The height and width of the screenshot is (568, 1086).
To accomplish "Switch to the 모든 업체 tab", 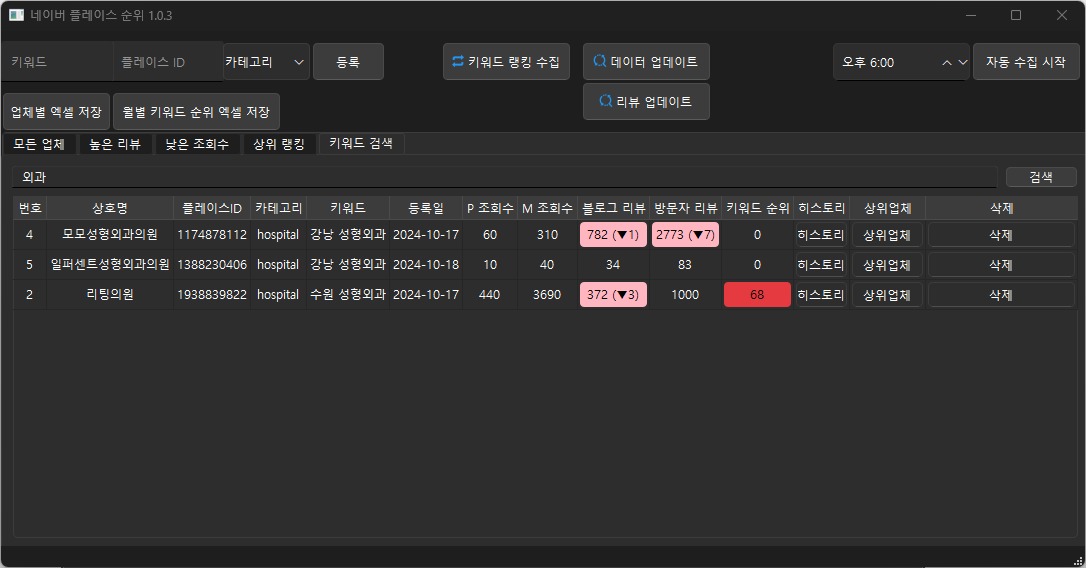I will 39,144.
